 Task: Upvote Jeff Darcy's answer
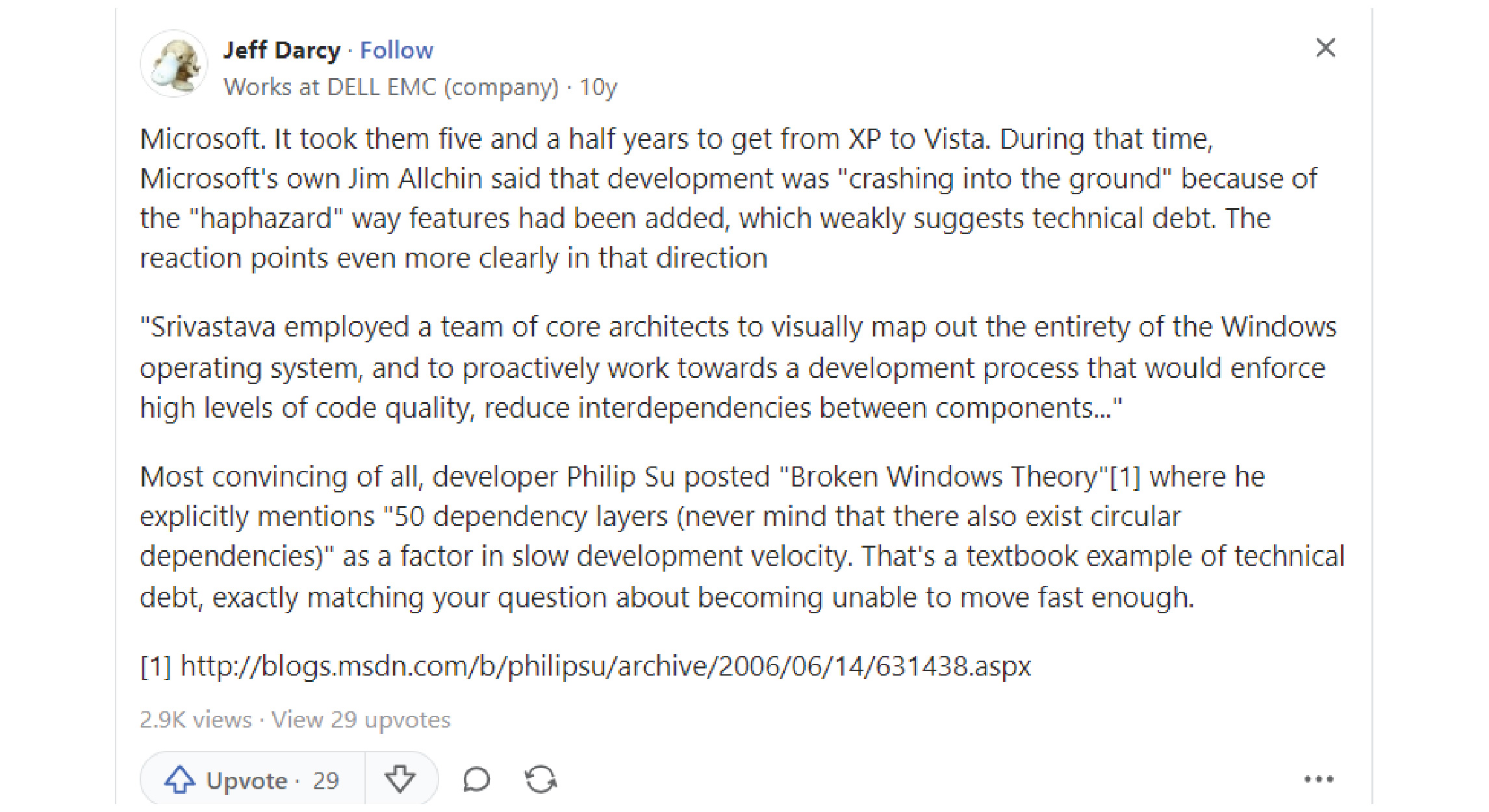point(253,780)
